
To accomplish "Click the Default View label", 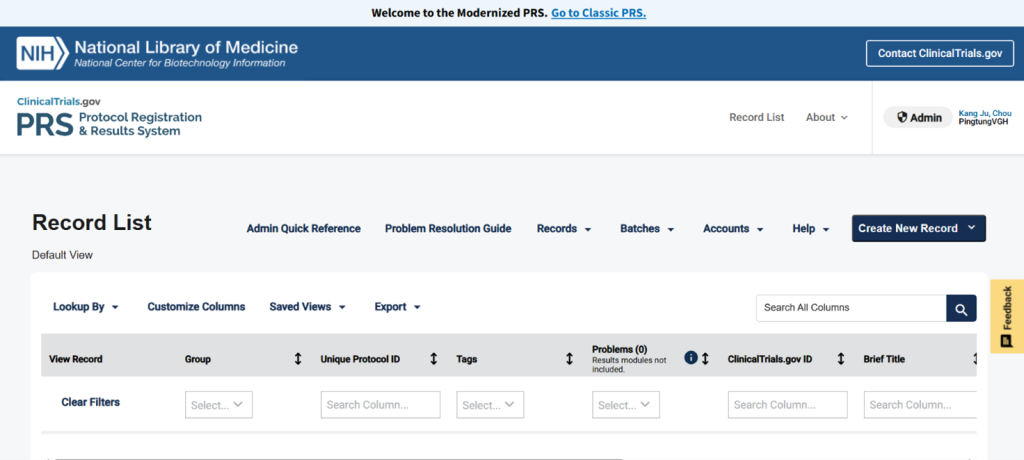I will 62,255.
